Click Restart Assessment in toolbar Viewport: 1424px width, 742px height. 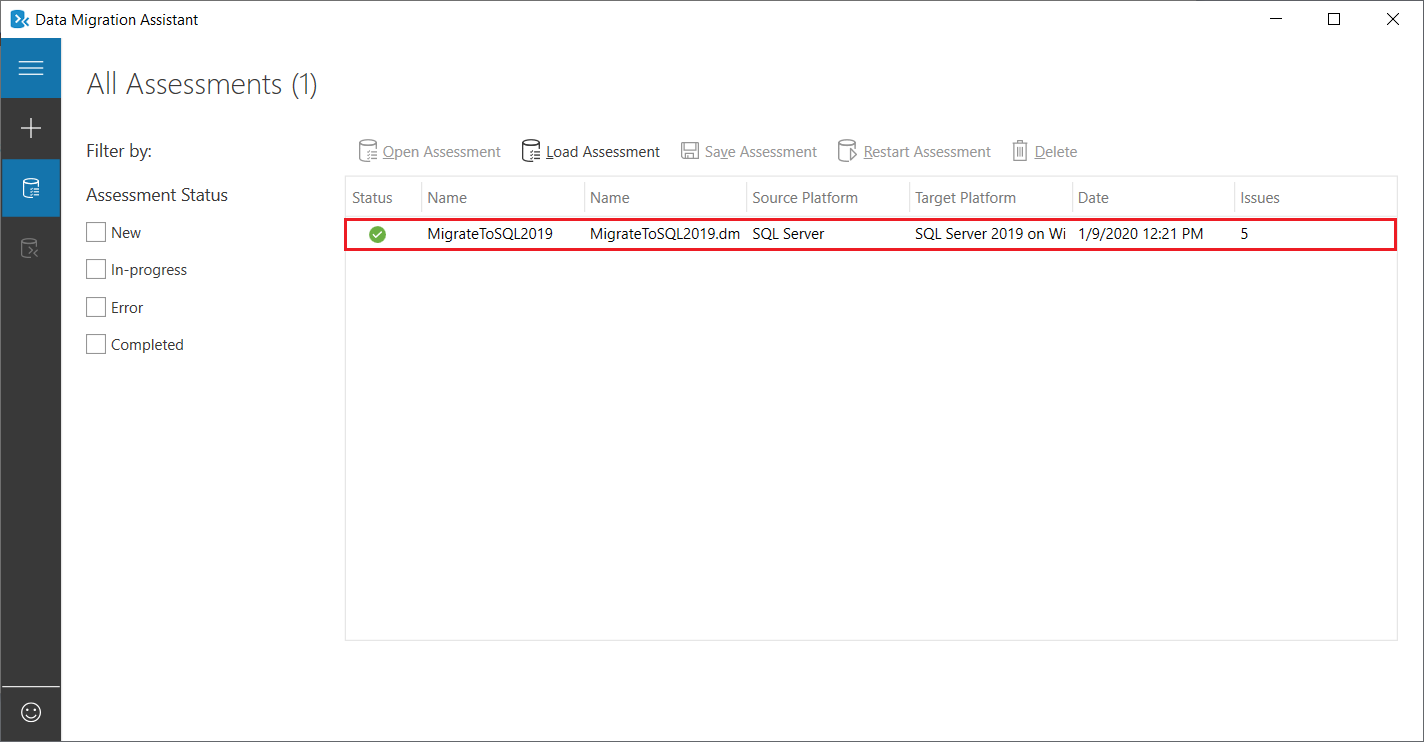click(914, 152)
